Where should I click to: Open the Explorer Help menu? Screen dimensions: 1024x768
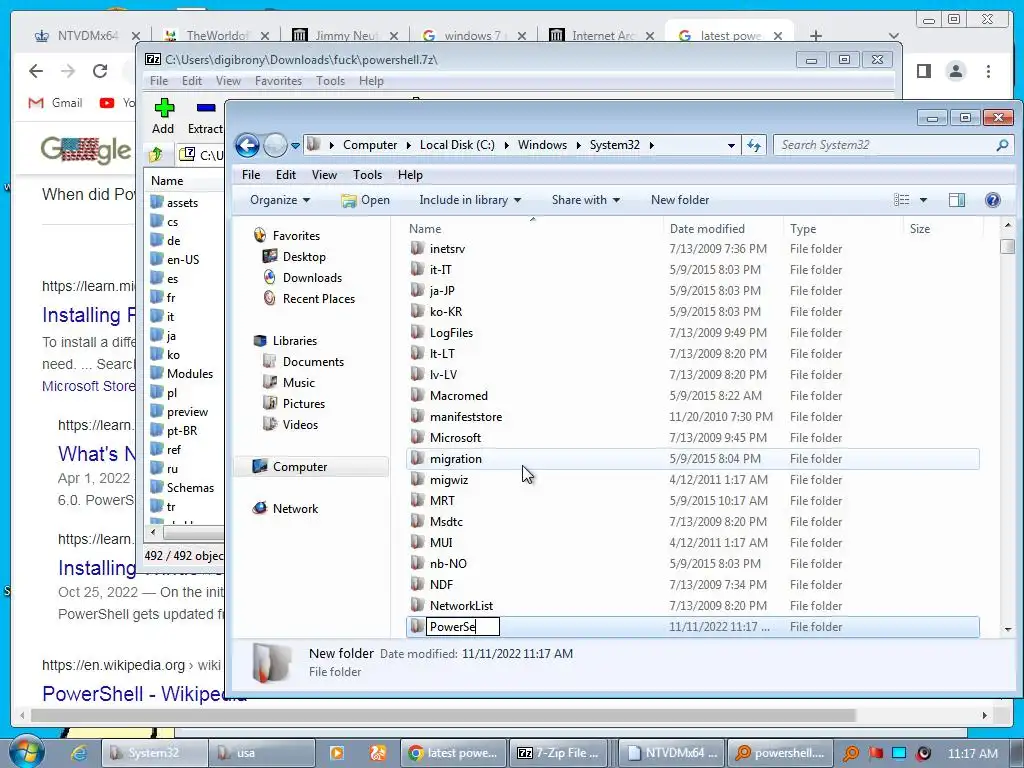point(410,175)
